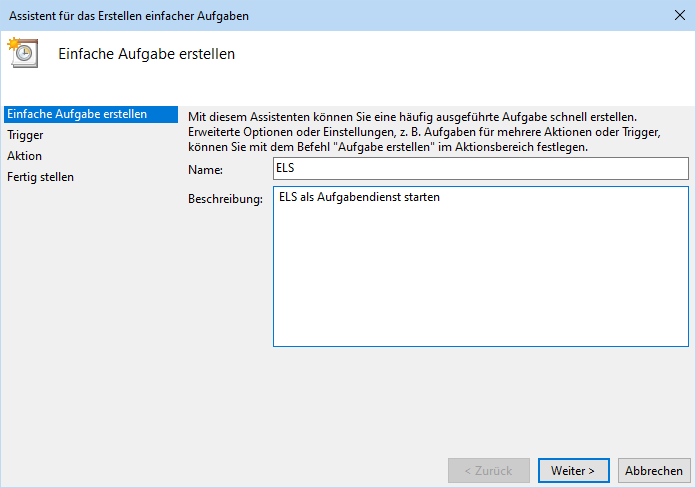Click blank area inside Beschreibung text box
696x488 pixels.
pos(480,290)
